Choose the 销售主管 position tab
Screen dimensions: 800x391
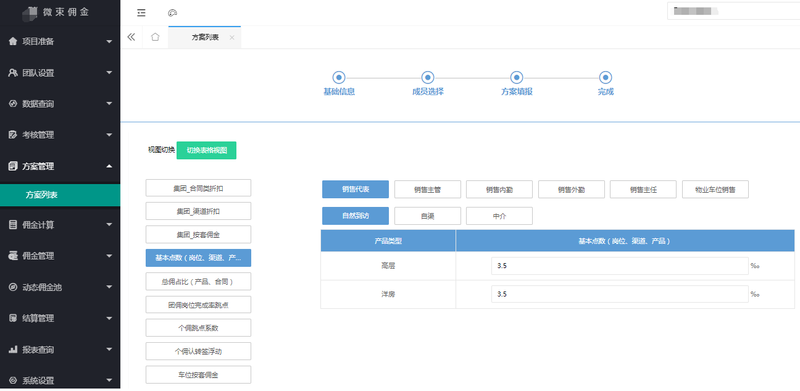click(x=428, y=189)
